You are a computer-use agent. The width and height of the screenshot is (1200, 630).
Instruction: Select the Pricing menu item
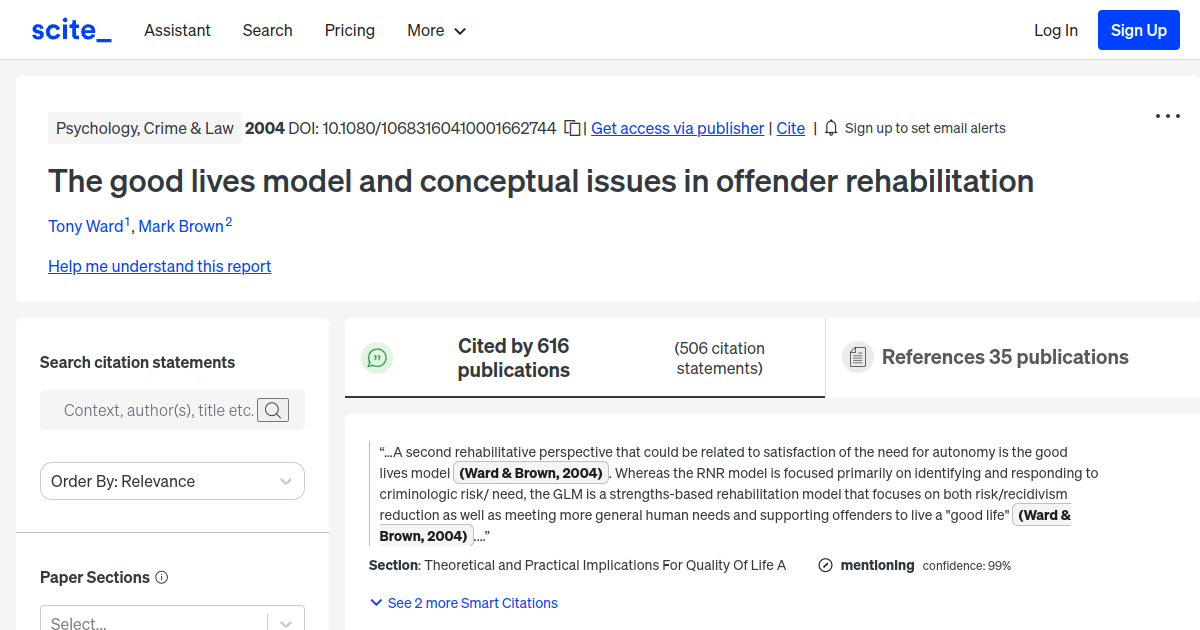(x=349, y=30)
